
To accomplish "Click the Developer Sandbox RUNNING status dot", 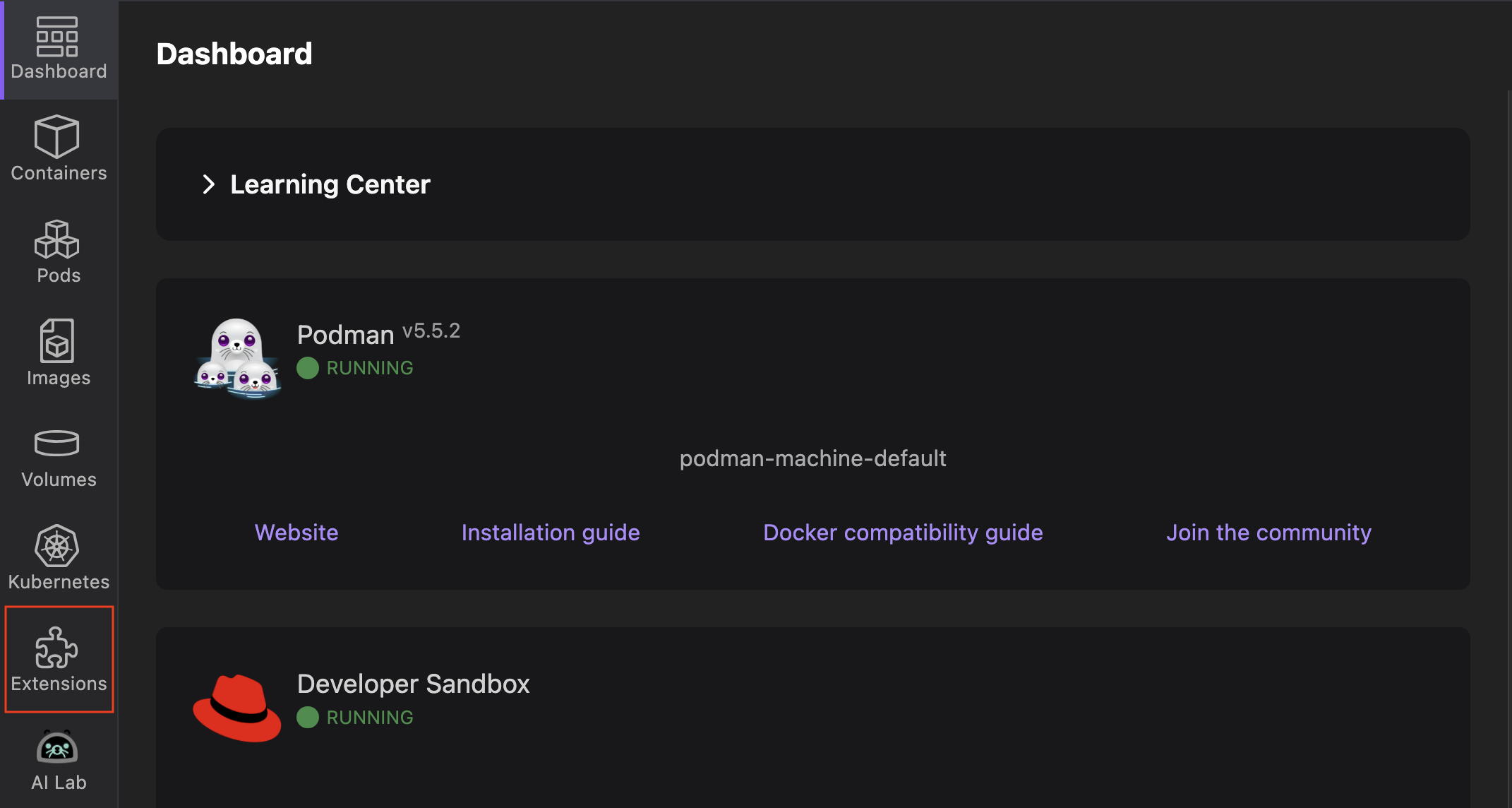I will (x=308, y=717).
